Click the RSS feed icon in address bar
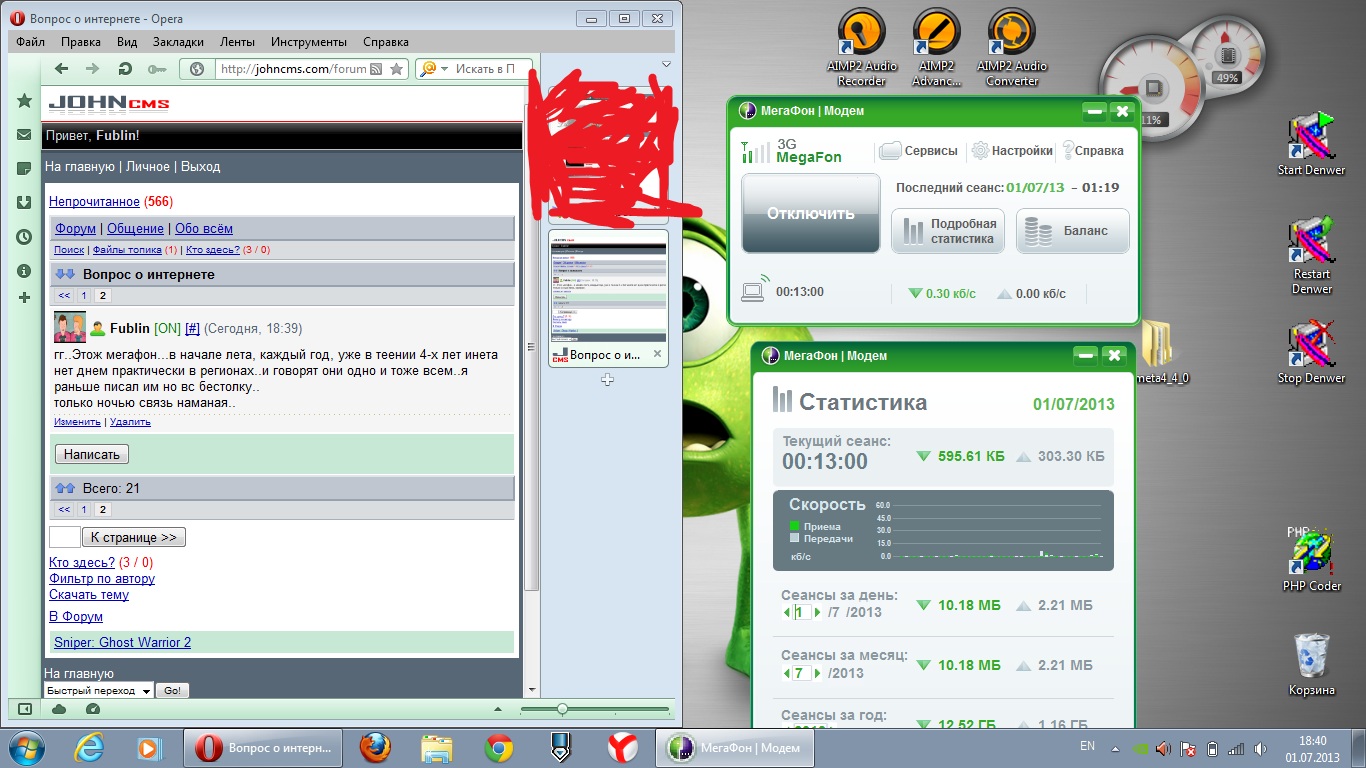The height and width of the screenshot is (768, 1366). pyautogui.click(x=376, y=69)
